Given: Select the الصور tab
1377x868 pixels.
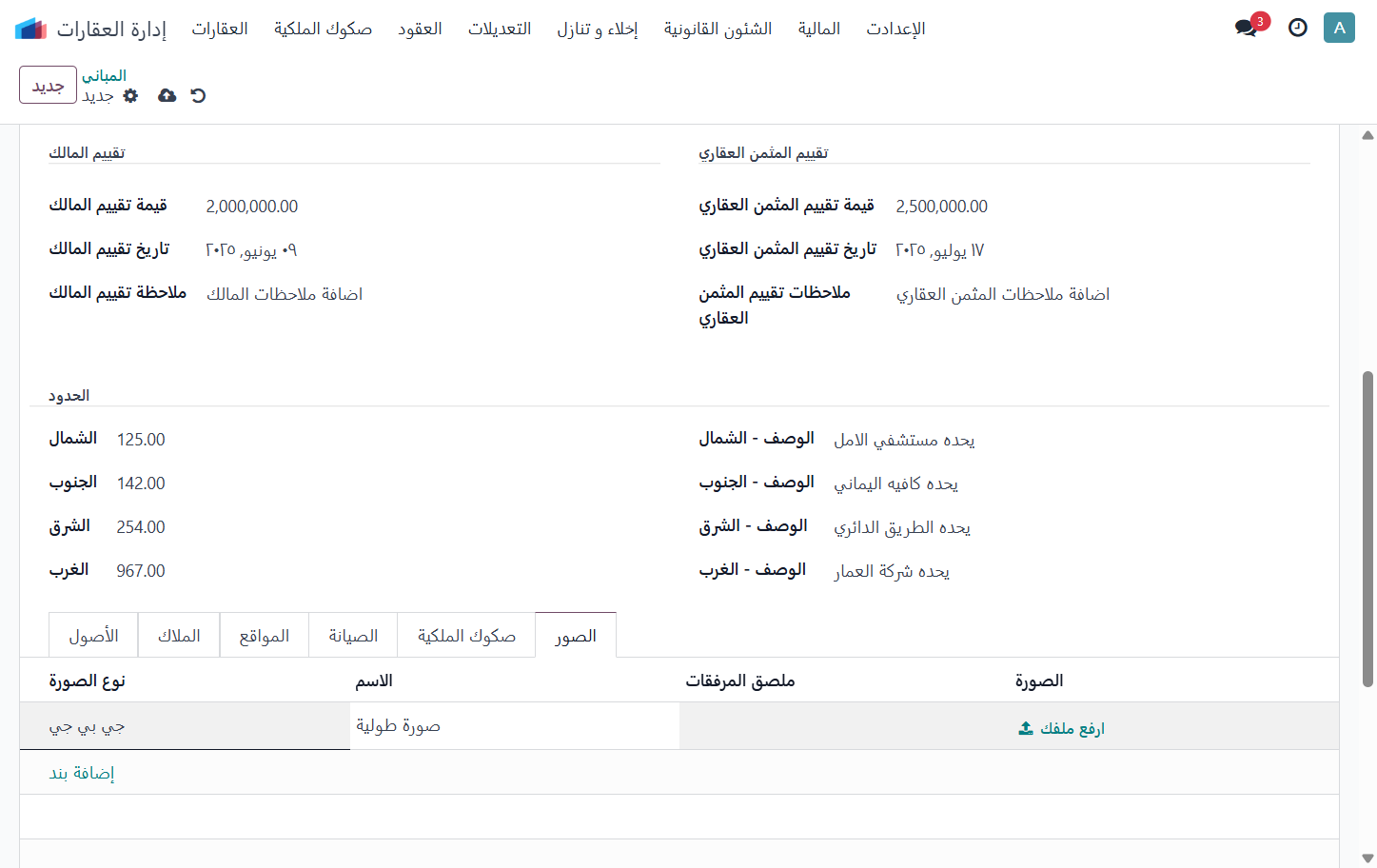Looking at the screenshot, I should [x=576, y=636].
